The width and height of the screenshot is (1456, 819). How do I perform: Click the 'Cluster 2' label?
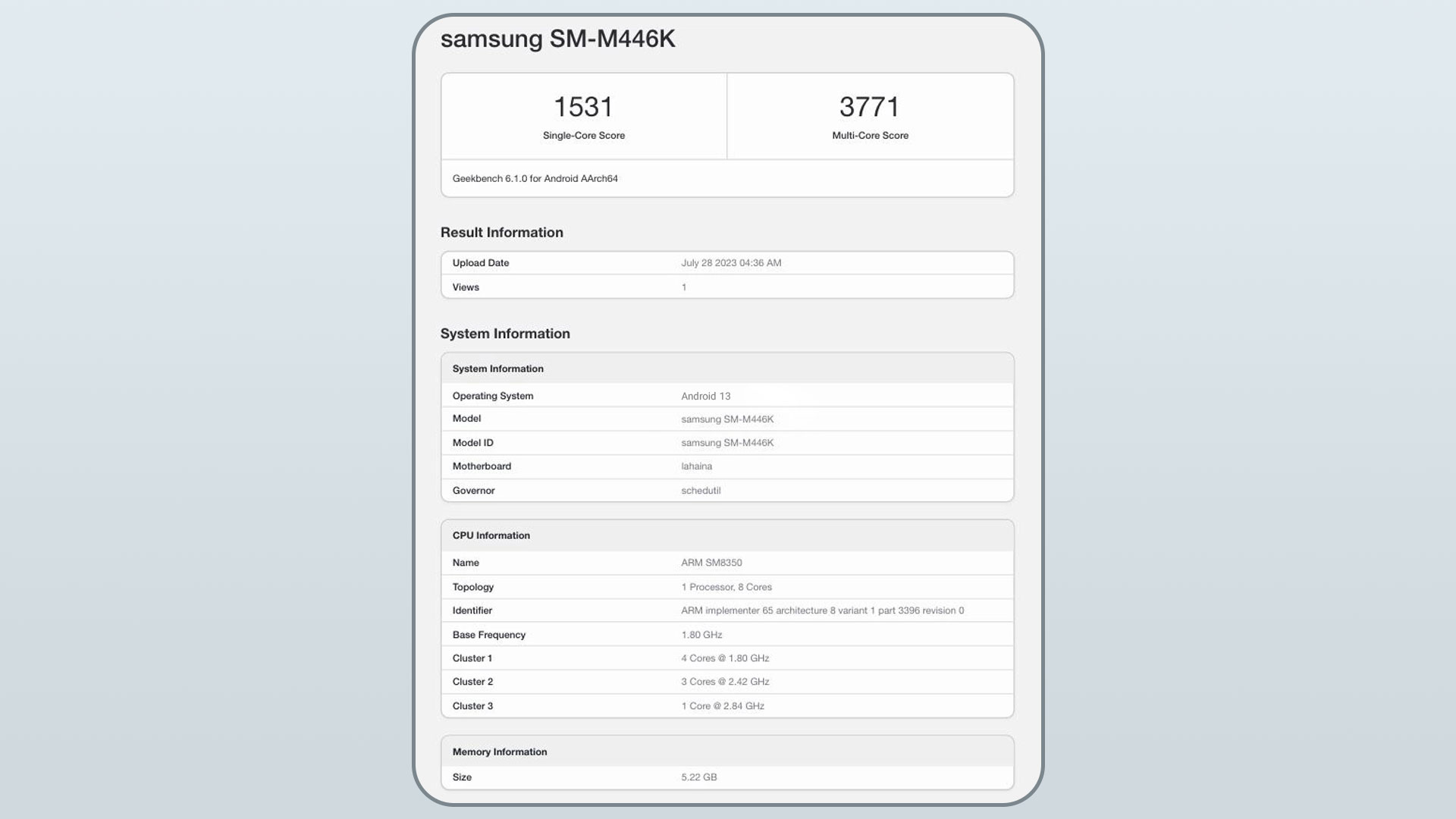(472, 682)
